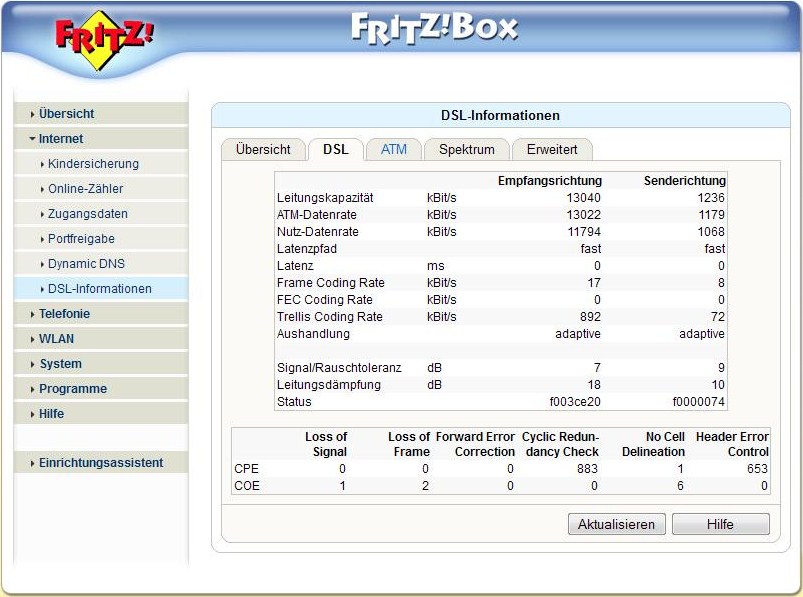Screen dimensions: 803x597
Task: Open the Spektrum tab
Action: 467,150
